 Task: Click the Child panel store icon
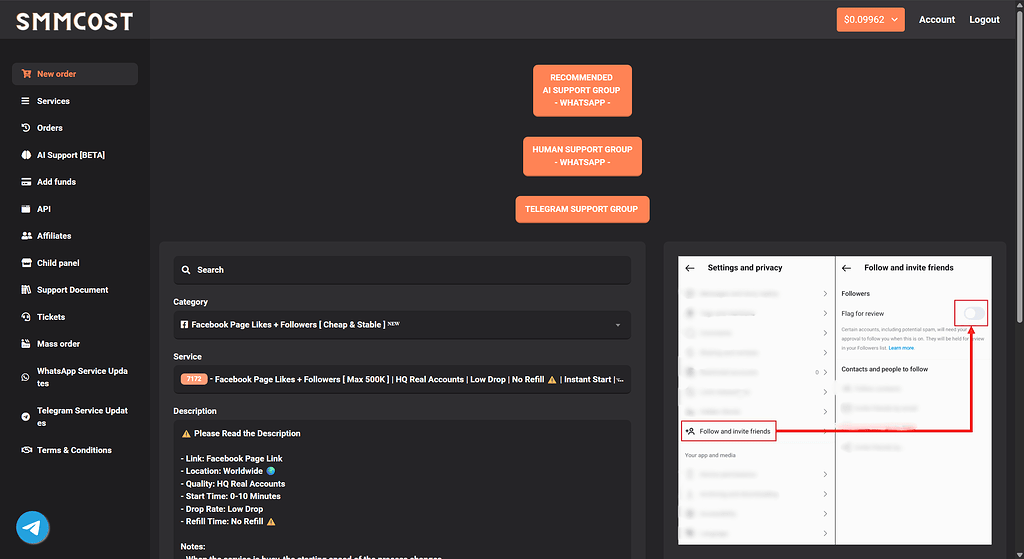pos(26,263)
